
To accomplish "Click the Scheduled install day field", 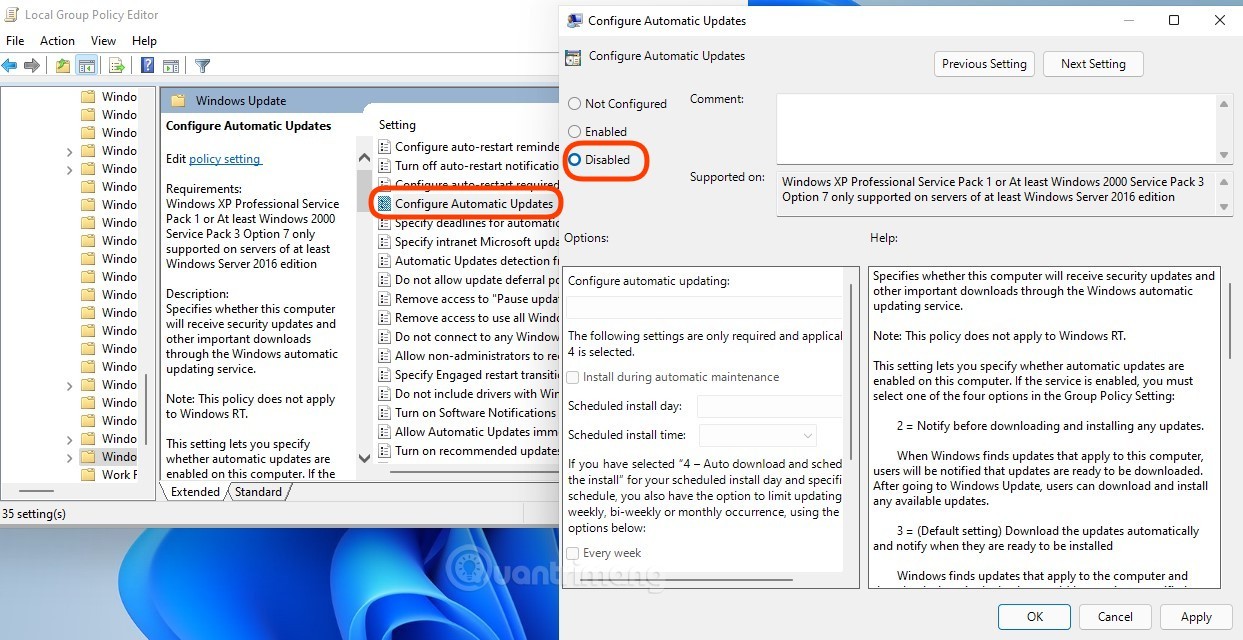I will point(769,406).
